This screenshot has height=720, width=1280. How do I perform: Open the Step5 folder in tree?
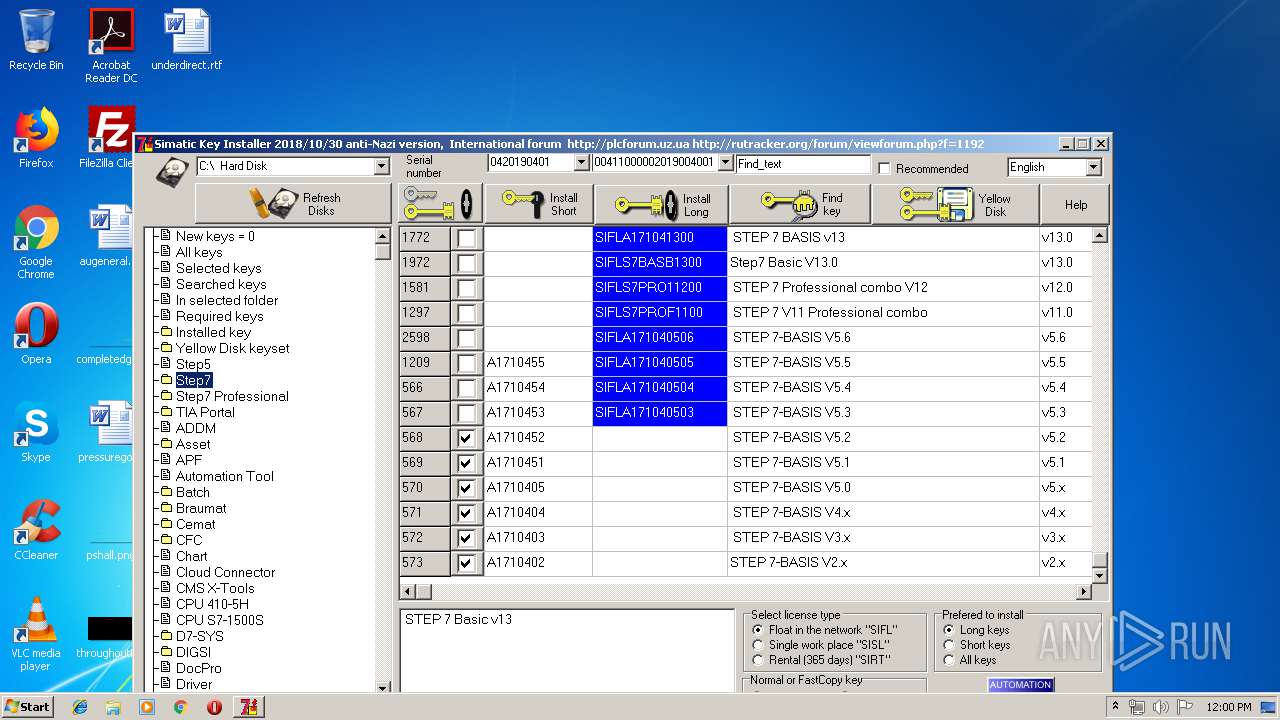click(193, 364)
